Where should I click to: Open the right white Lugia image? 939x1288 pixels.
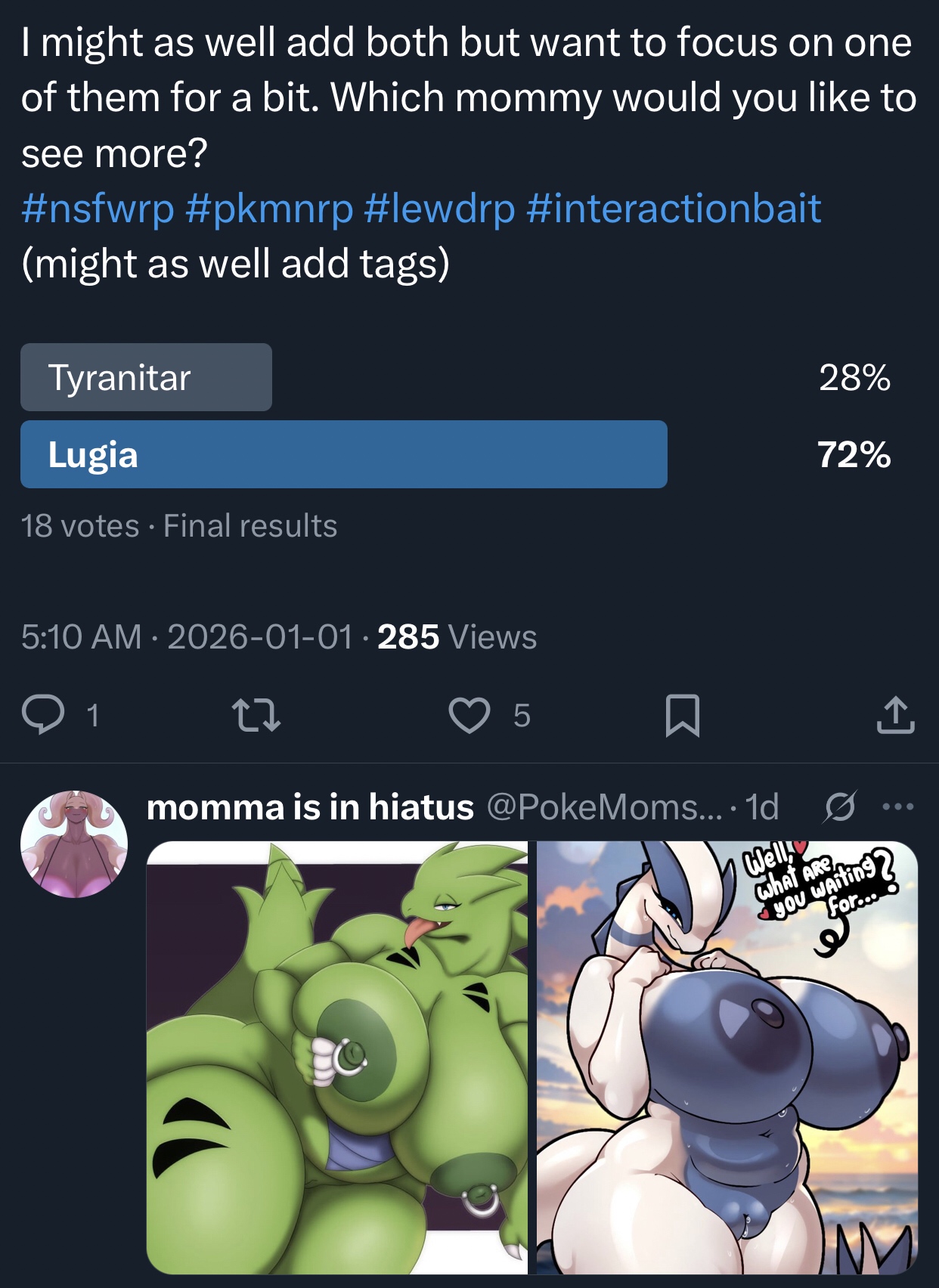coord(727,1057)
